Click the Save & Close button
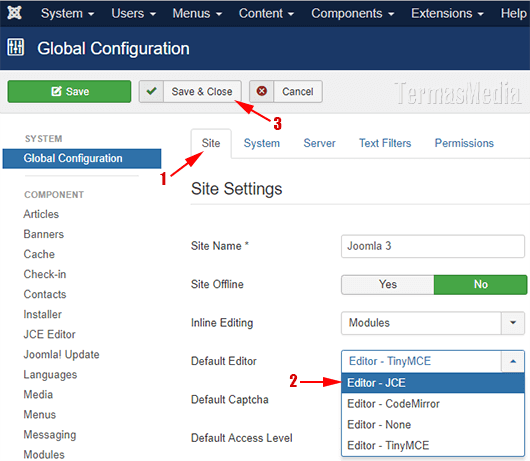This screenshot has height=461, width=530. [190, 91]
